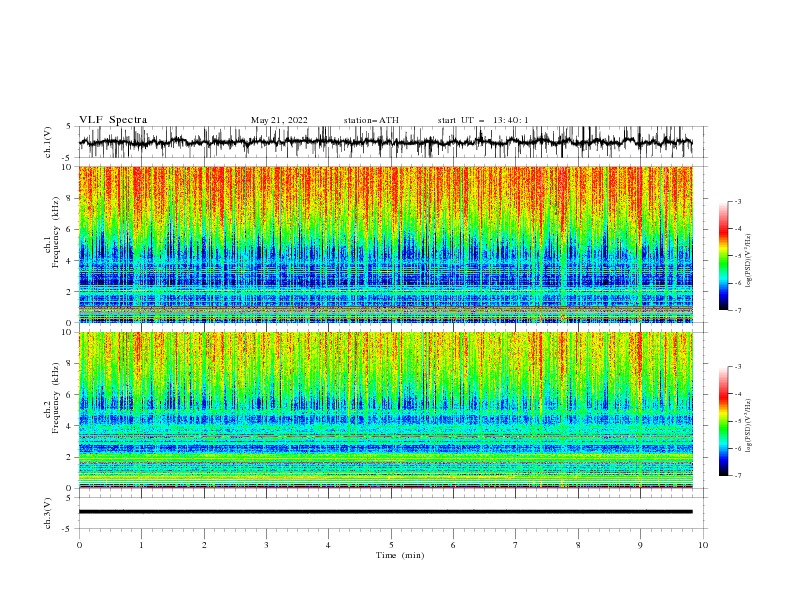
Task: Select the "start UT = 13:40:1" text
Action: pos(483,120)
